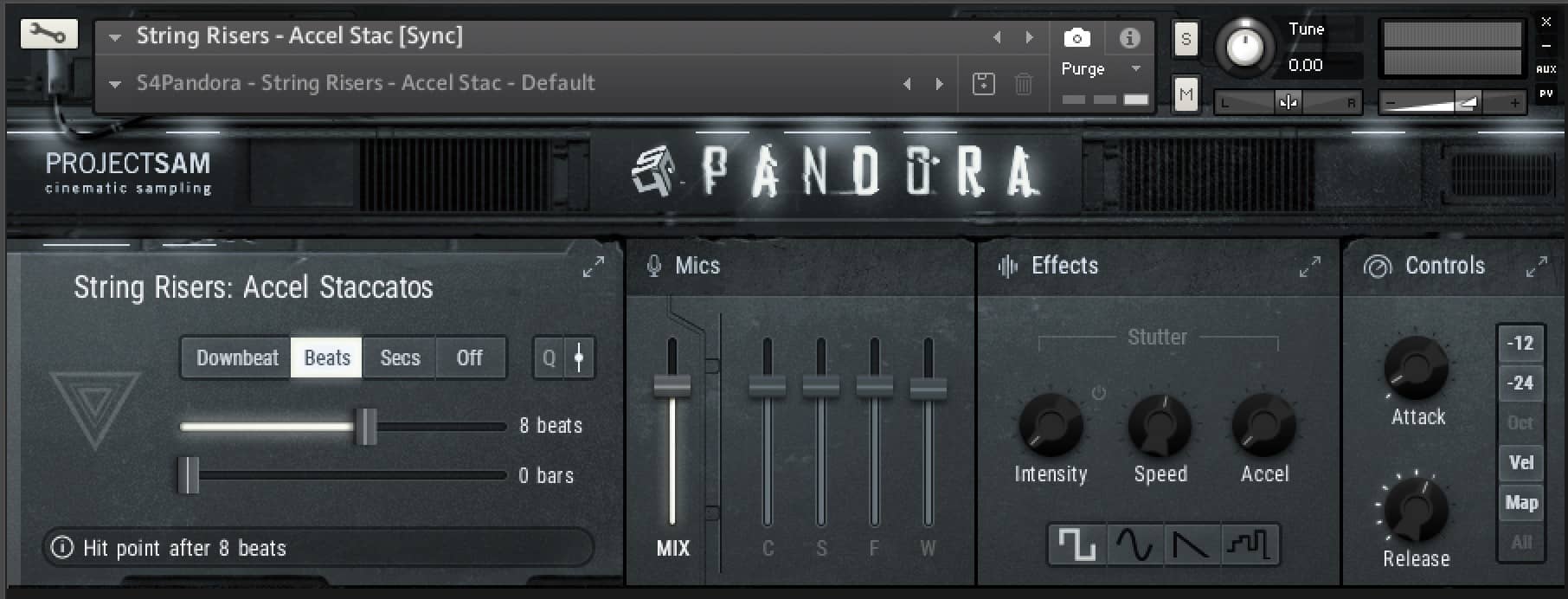The width and height of the screenshot is (1568, 599).
Task: Toggle the Map button
Action: pos(1520,503)
